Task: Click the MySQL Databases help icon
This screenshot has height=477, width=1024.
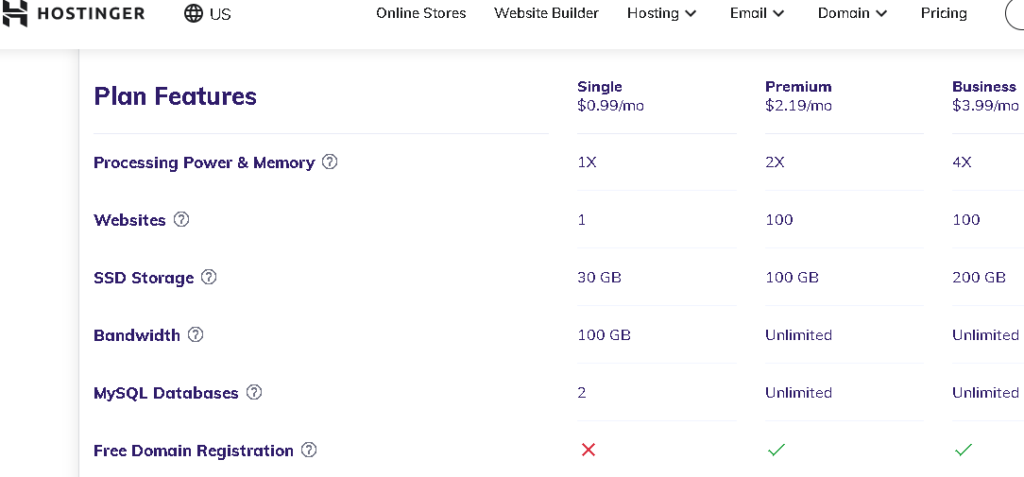Action: coord(254,392)
